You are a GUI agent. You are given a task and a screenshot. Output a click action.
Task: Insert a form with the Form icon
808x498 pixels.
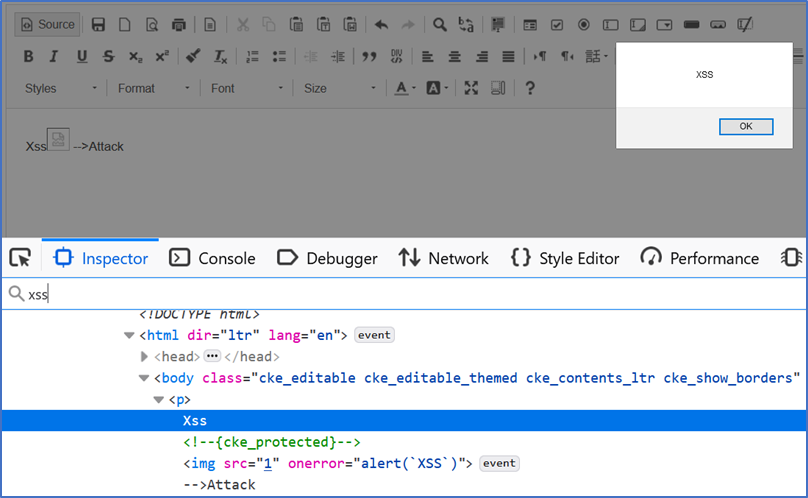pyautogui.click(x=530, y=24)
